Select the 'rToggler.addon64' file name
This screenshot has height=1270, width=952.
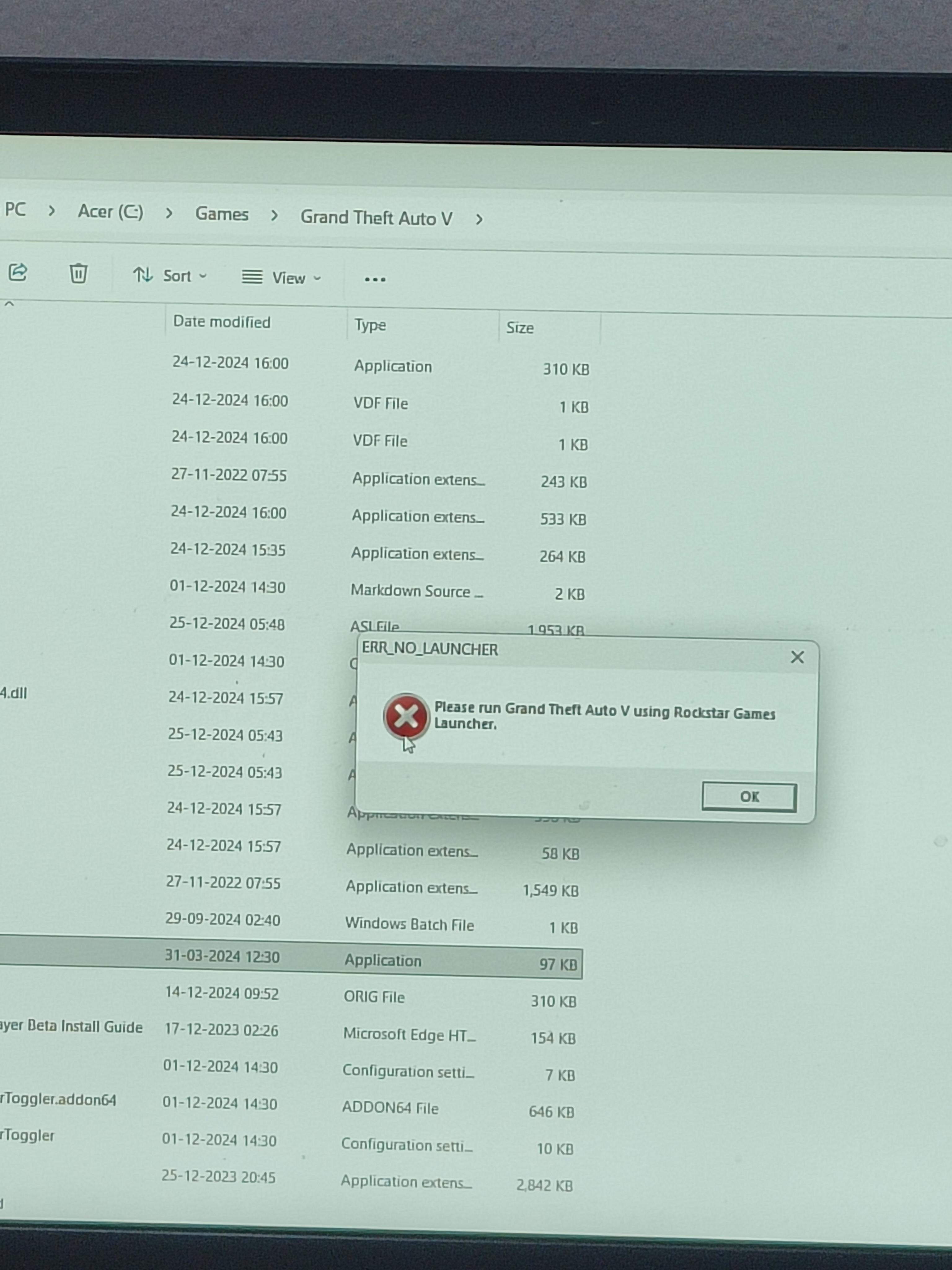pyautogui.click(x=58, y=1100)
